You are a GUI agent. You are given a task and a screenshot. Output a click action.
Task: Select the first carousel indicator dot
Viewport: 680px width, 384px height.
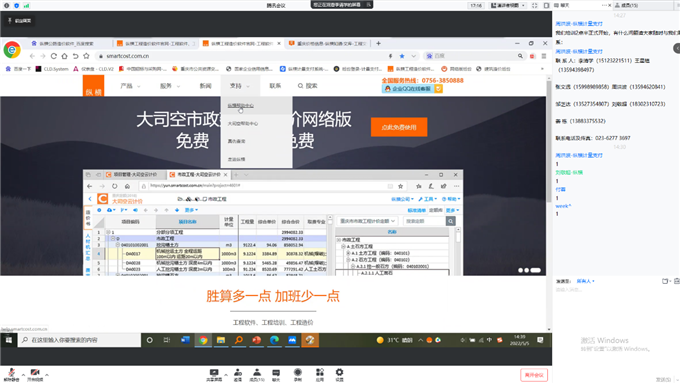520,270
